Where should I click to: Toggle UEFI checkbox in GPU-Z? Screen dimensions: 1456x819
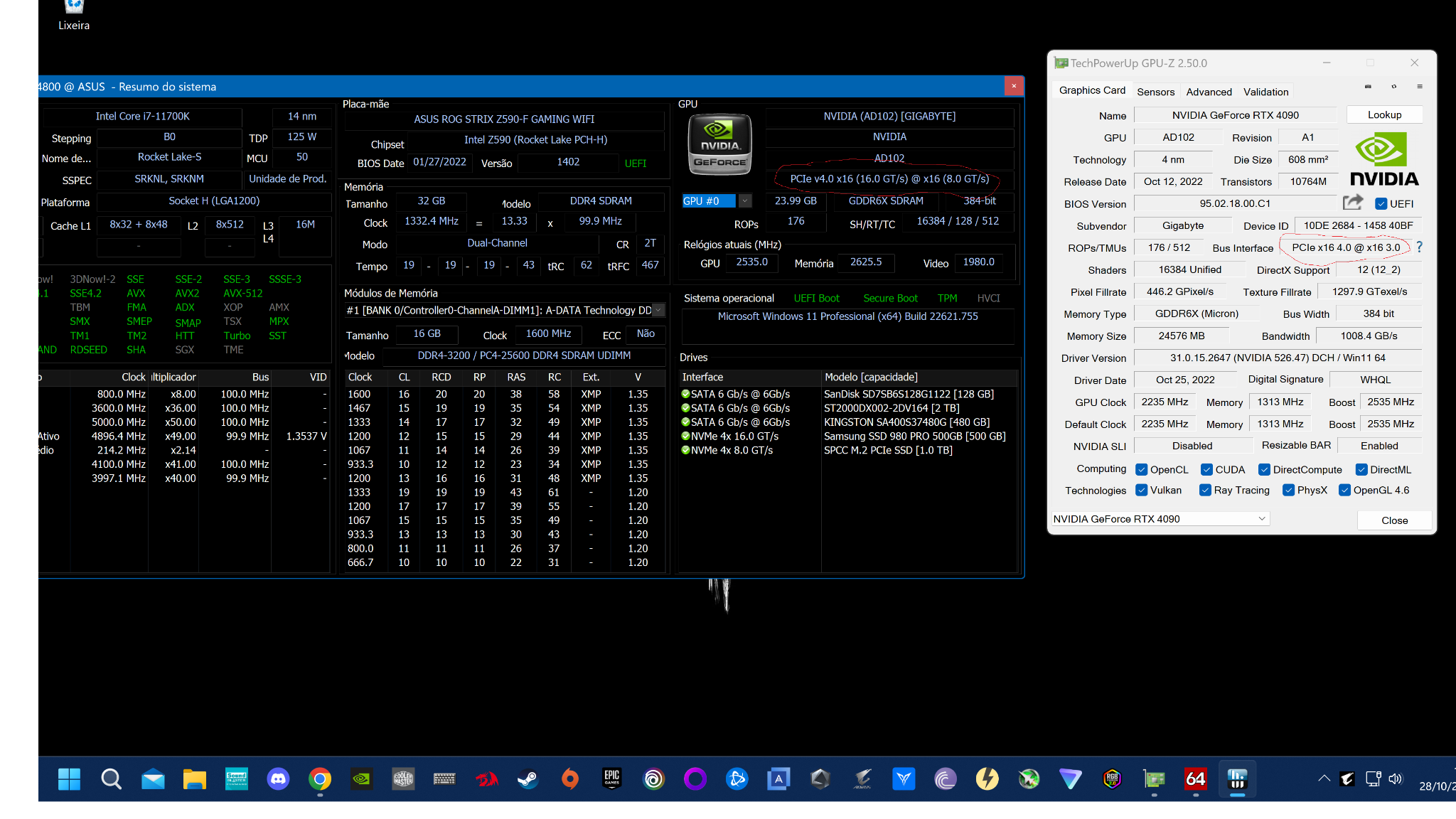pyautogui.click(x=1381, y=204)
